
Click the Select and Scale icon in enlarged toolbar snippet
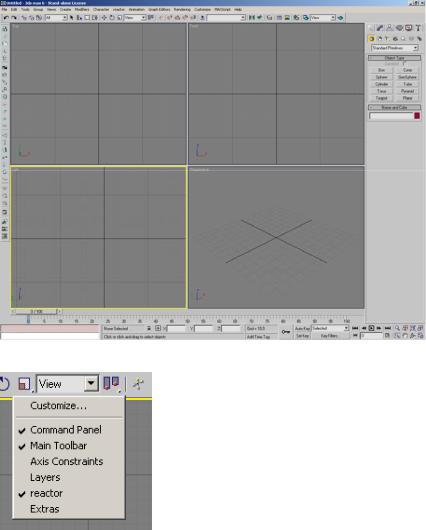pyautogui.click(x=24, y=384)
